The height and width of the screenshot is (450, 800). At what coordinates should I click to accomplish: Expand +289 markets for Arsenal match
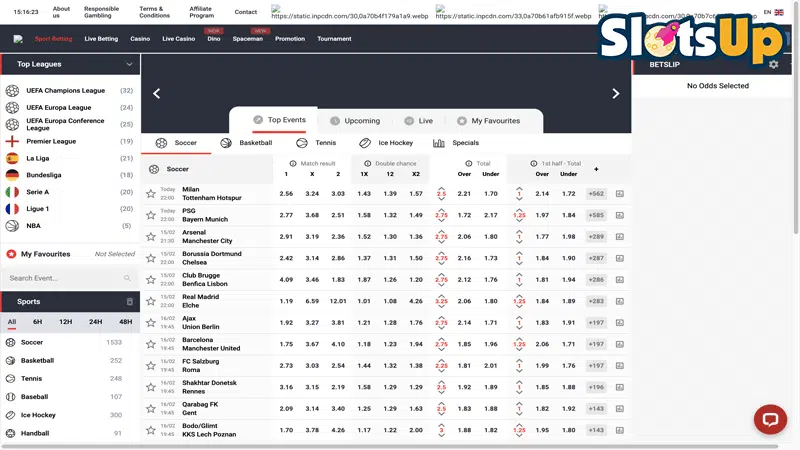[596, 237]
